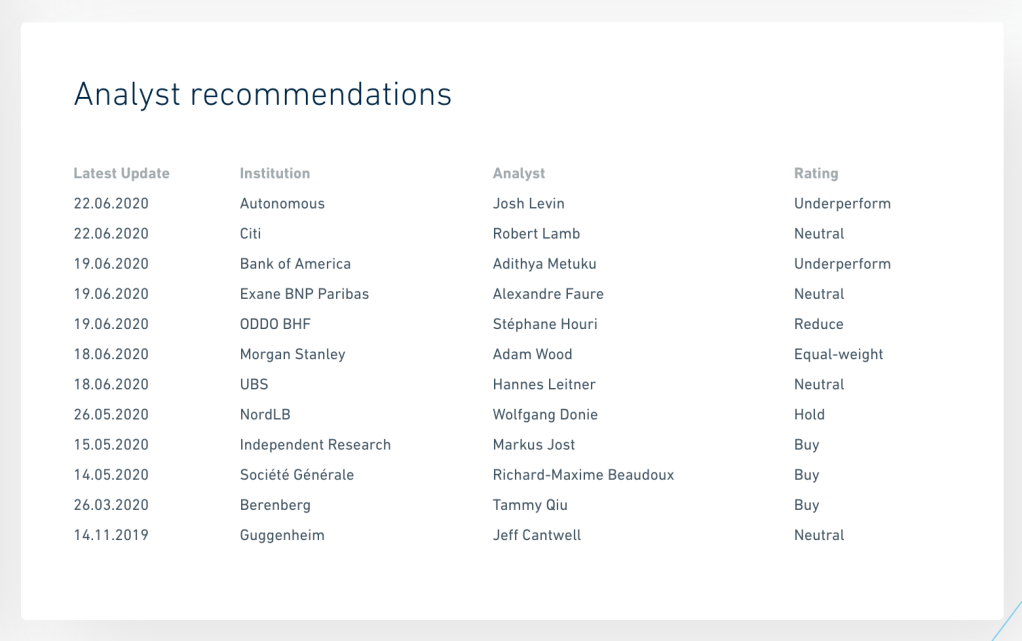
Task: Select analyst Richard-Maxime Beaudoux
Action: 583,475
